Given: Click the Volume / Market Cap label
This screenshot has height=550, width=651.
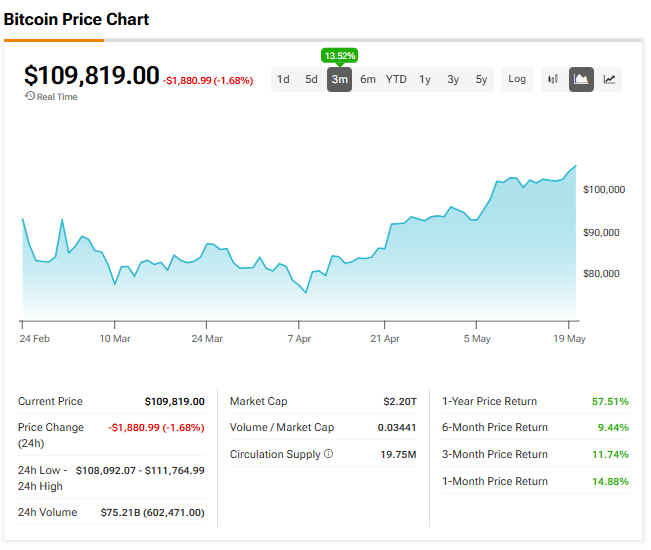Looking at the screenshot, I should point(282,428).
